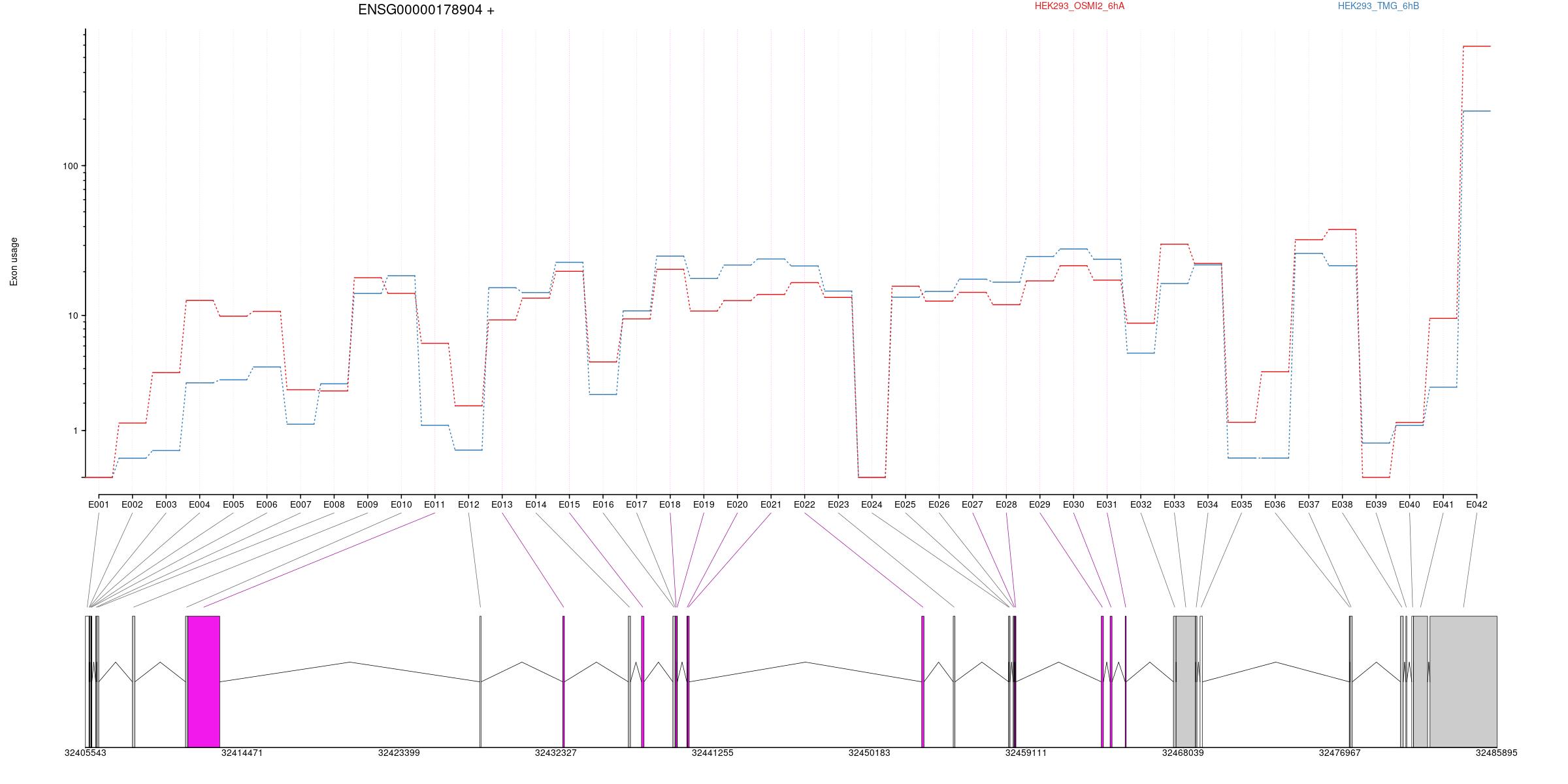Click exon label E015
The image size is (1568, 784).
569,504
